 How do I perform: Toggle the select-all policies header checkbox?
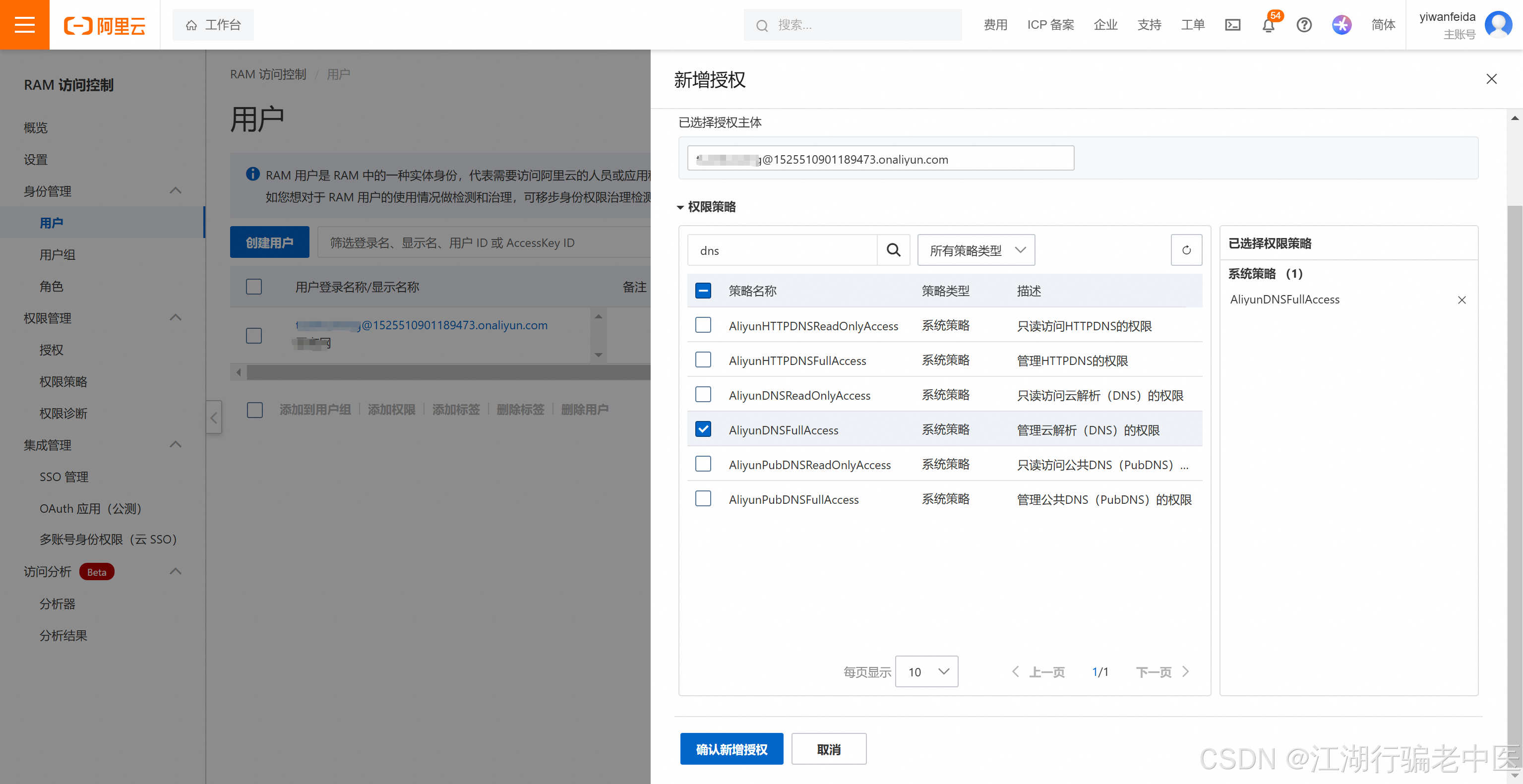point(703,290)
